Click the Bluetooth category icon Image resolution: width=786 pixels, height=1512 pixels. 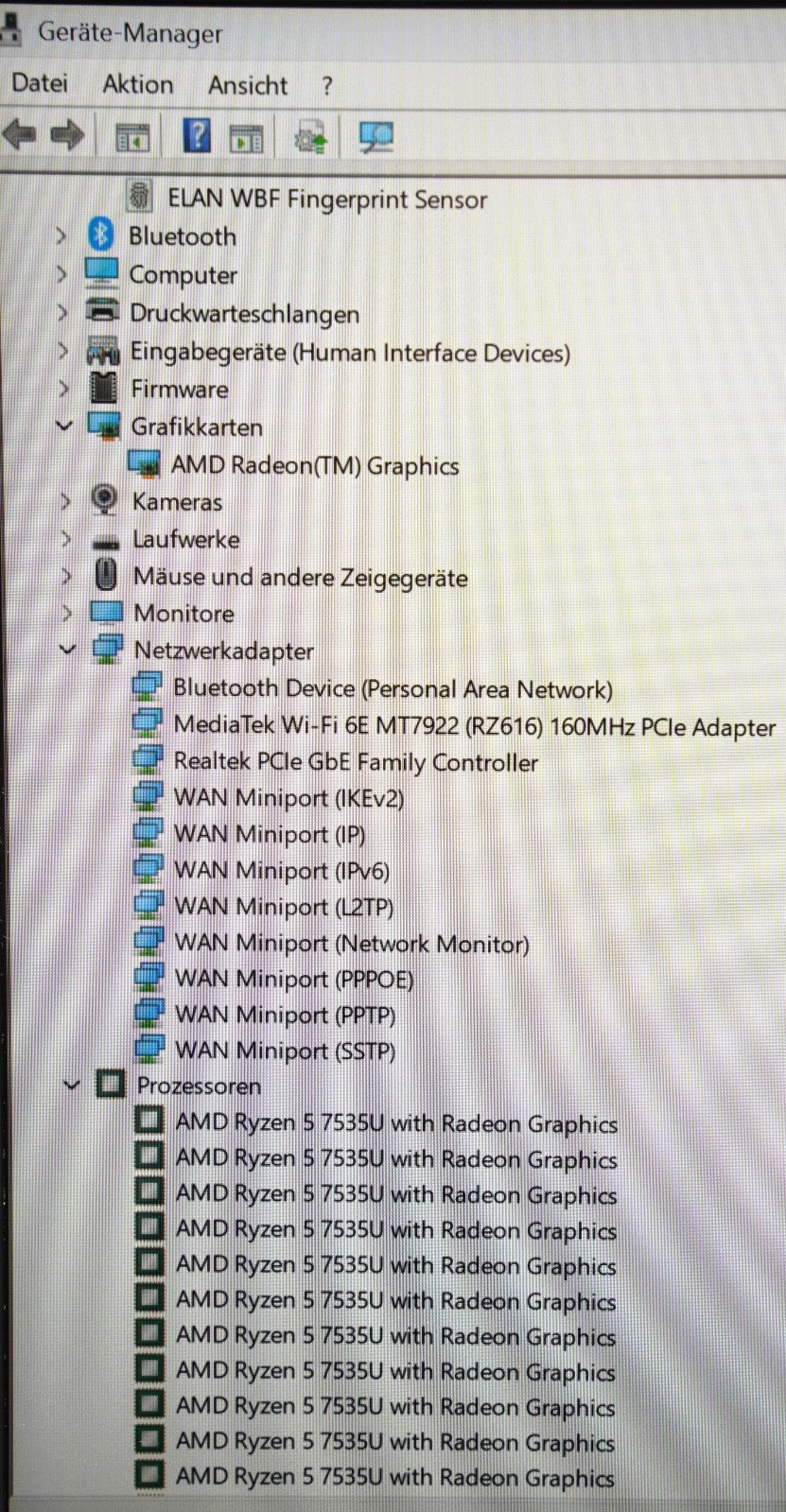click(99, 234)
